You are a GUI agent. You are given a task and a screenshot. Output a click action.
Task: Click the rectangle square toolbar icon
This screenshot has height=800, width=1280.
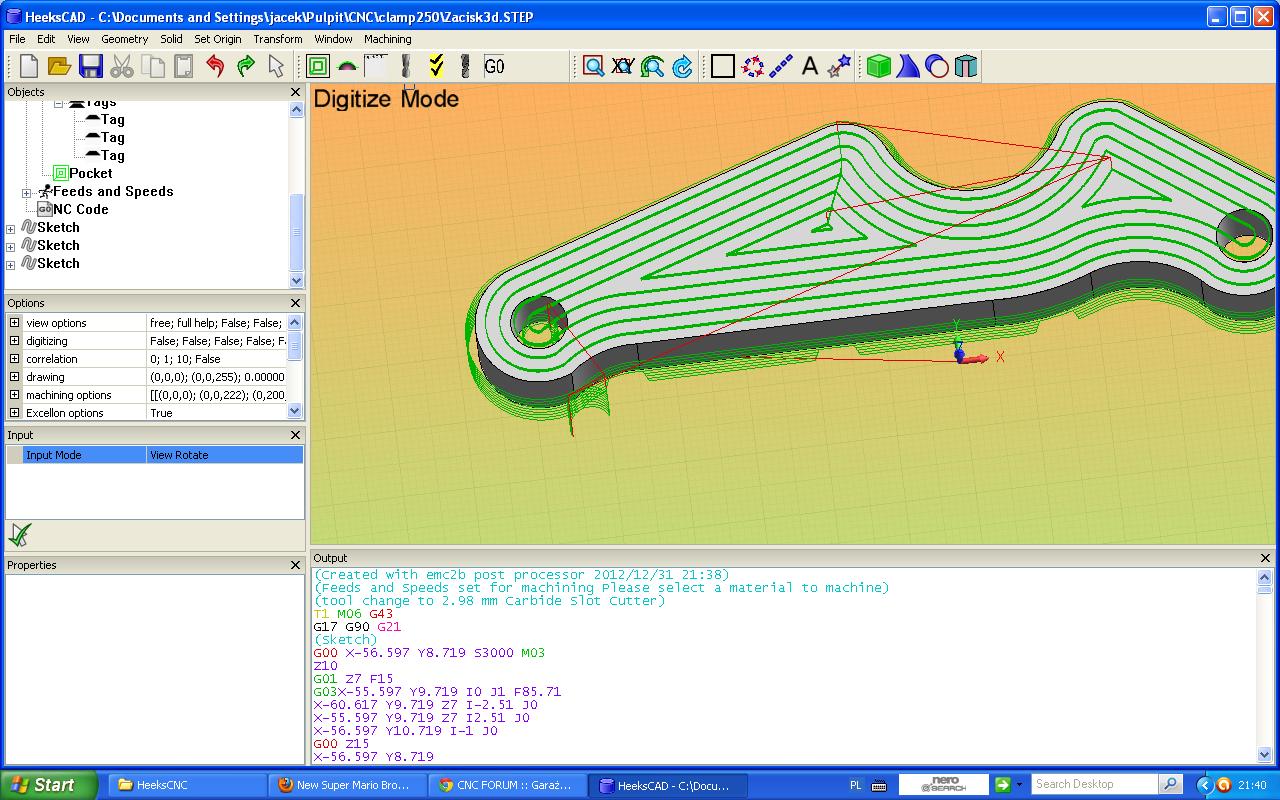click(x=723, y=66)
